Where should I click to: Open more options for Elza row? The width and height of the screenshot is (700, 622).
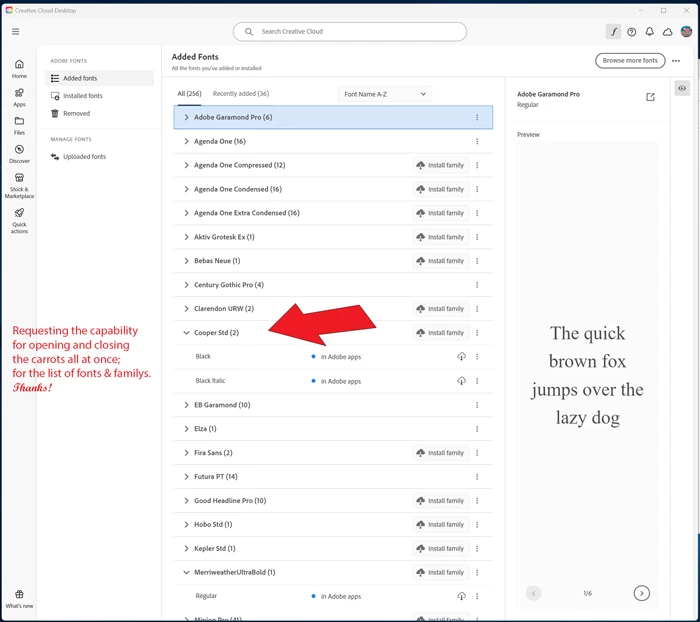click(x=477, y=429)
